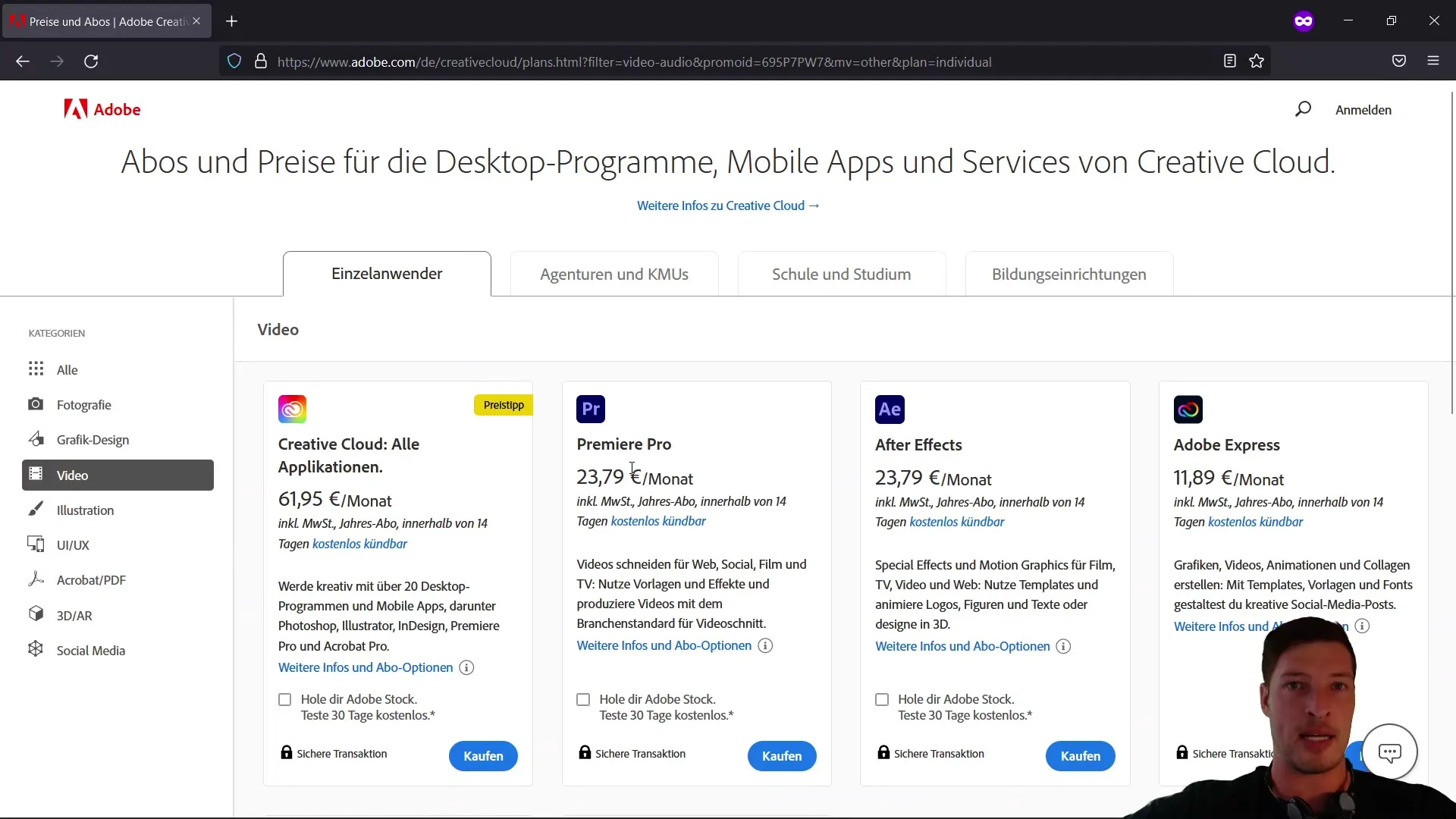The height and width of the screenshot is (819, 1456).
Task: Click the Creative Cloud All Apps icon
Action: click(x=292, y=409)
